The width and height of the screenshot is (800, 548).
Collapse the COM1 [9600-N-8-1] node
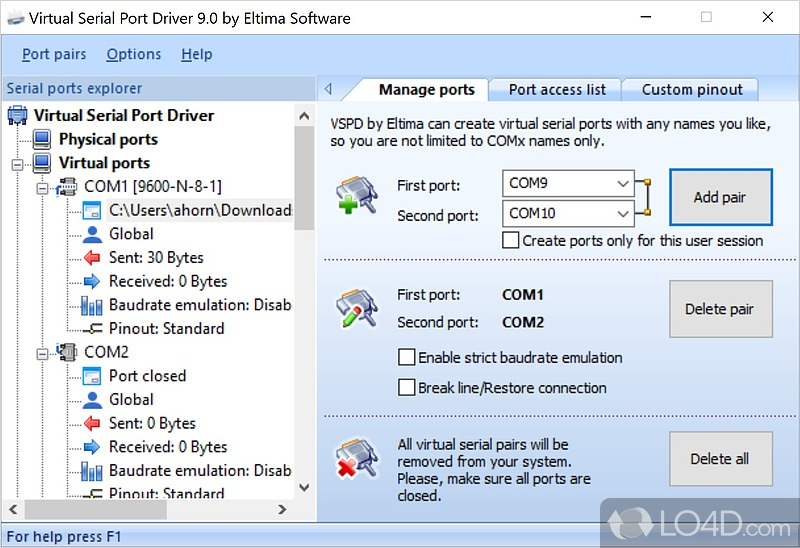coord(42,188)
